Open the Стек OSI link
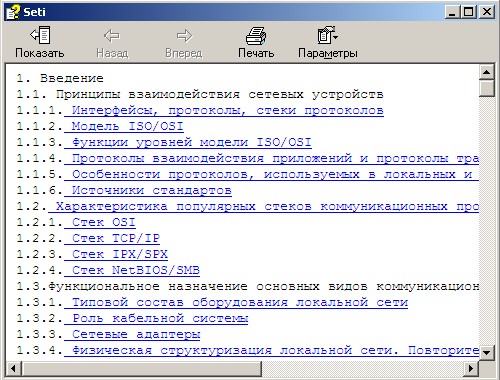 coord(100,222)
